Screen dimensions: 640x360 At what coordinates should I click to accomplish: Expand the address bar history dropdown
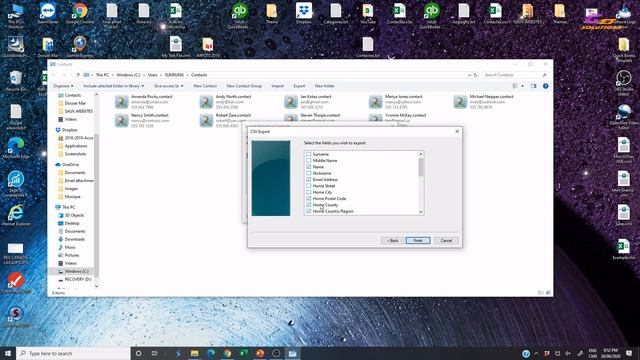[x=469, y=75]
